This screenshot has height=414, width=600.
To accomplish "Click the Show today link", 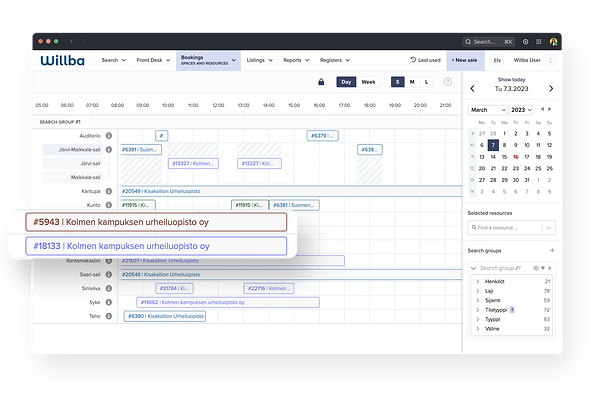I will pos(512,80).
